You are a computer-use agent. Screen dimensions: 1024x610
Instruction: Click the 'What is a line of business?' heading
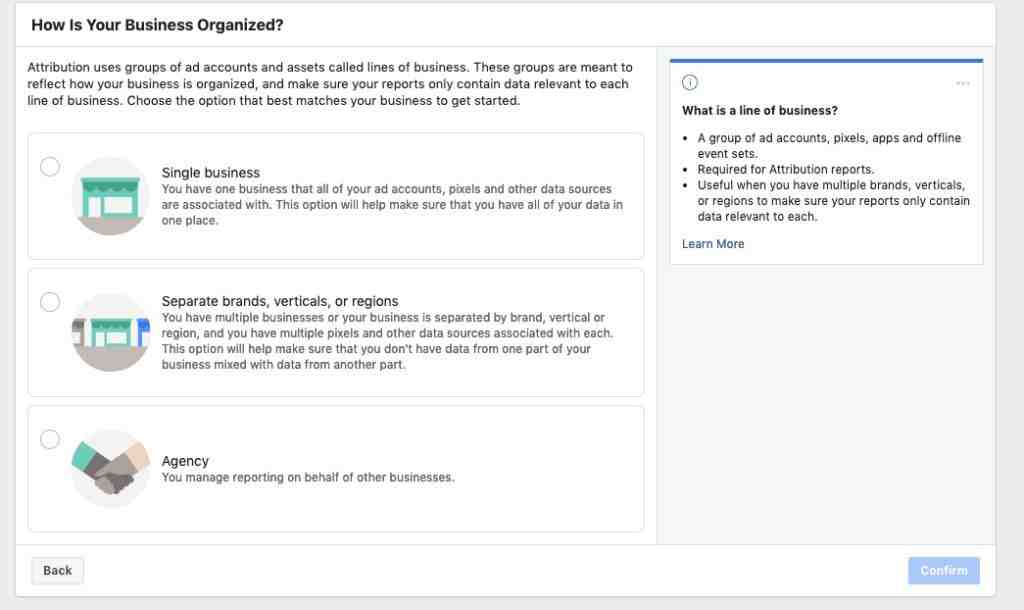pos(760,110)
